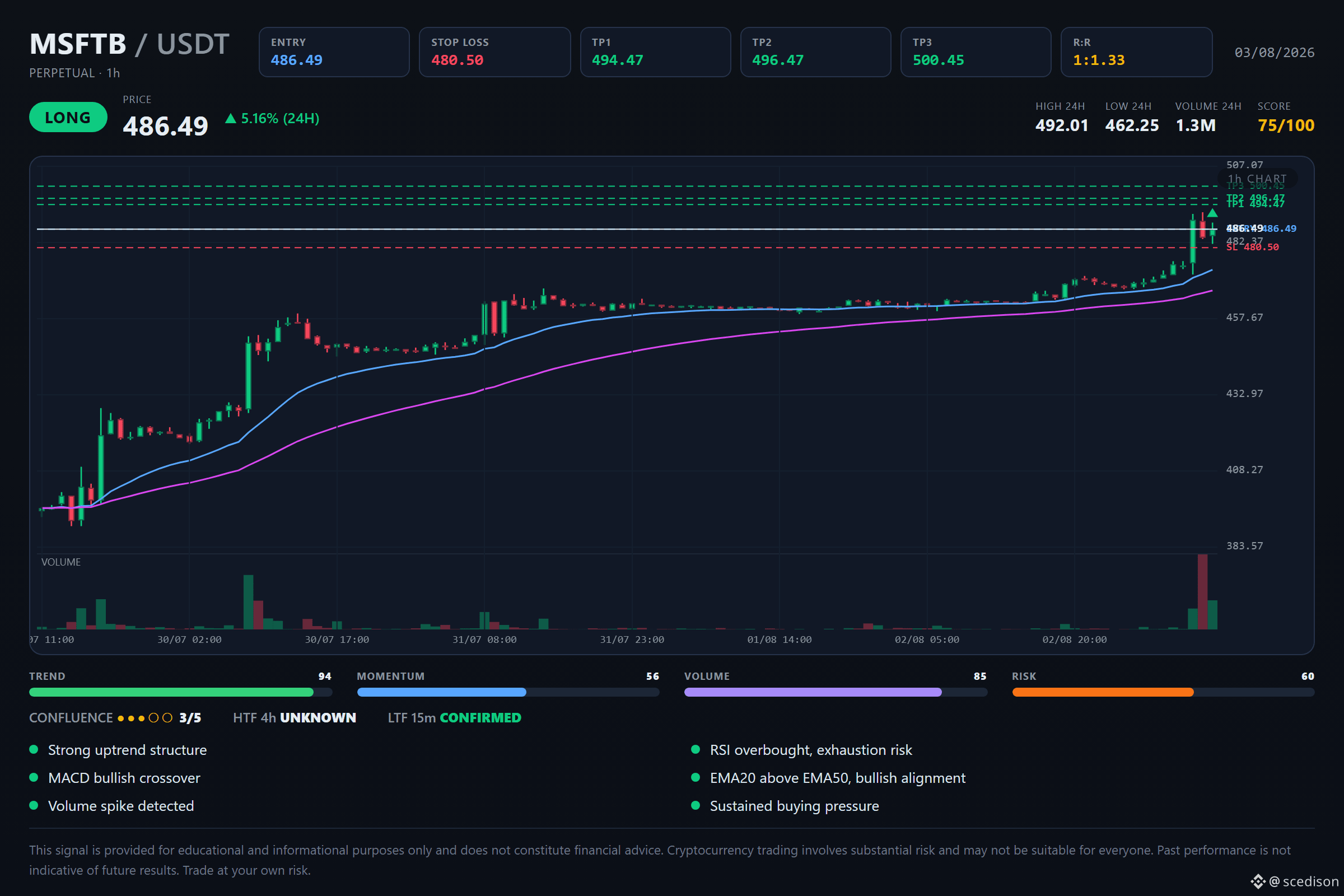Image resolution: width=1344 pixels, height=896 pixels.
Task: Click the "PERPETUAL · 1h" subtitle
Action: click(x=74, y=73)
